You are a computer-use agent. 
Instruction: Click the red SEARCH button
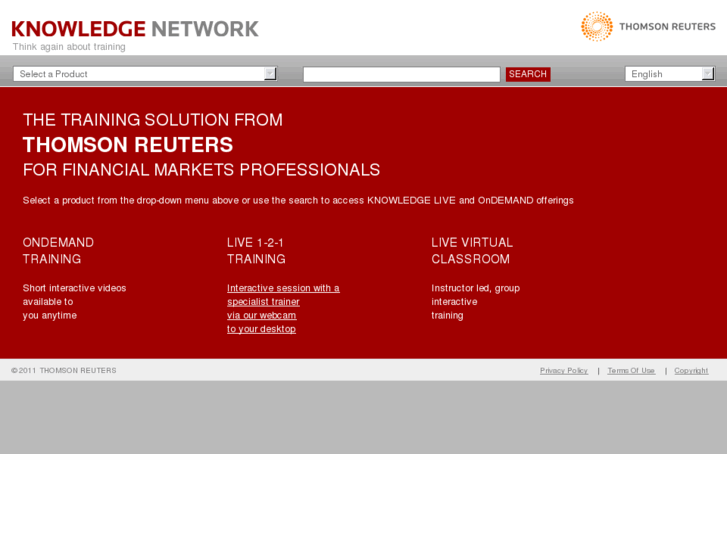tap(528, 74)
